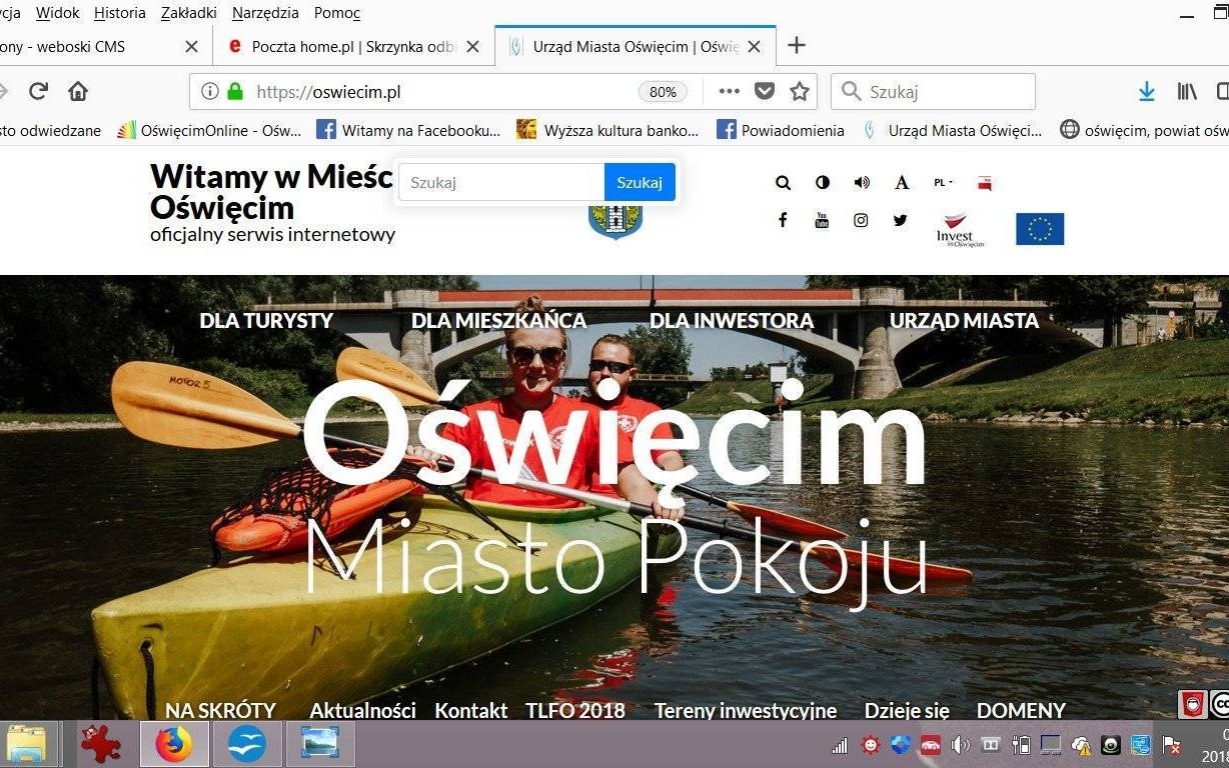Open the Twitter icon

pyautogui.click(x=900, y=220)
